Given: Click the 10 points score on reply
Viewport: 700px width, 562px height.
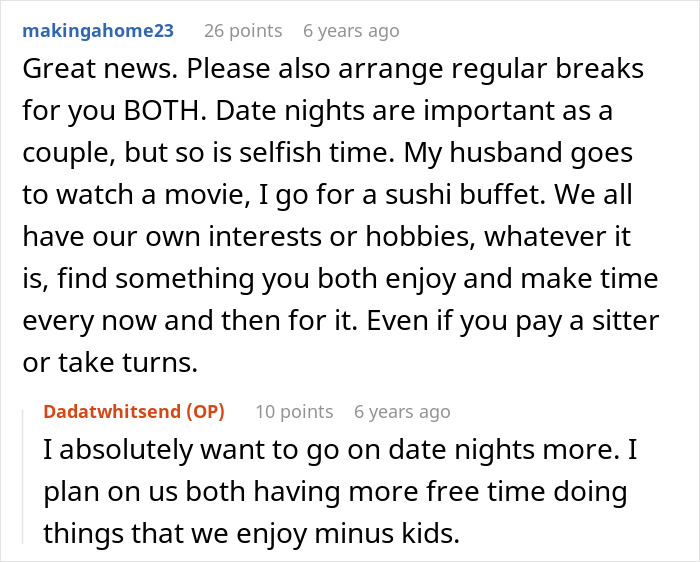Looking at the screenshot, I should [x=294, y=412].
